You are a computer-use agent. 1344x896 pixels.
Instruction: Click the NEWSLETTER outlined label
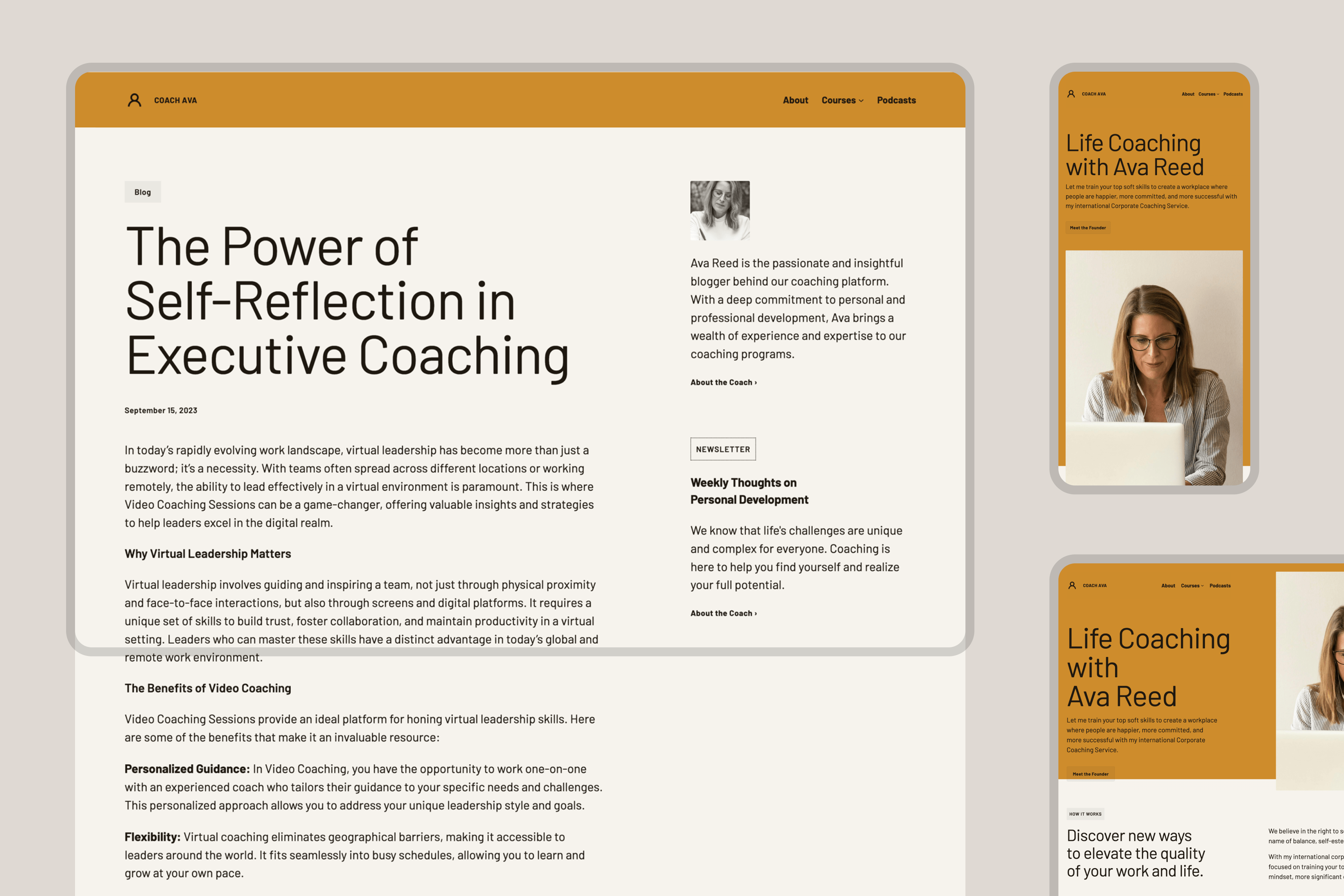tap(723, 449)
